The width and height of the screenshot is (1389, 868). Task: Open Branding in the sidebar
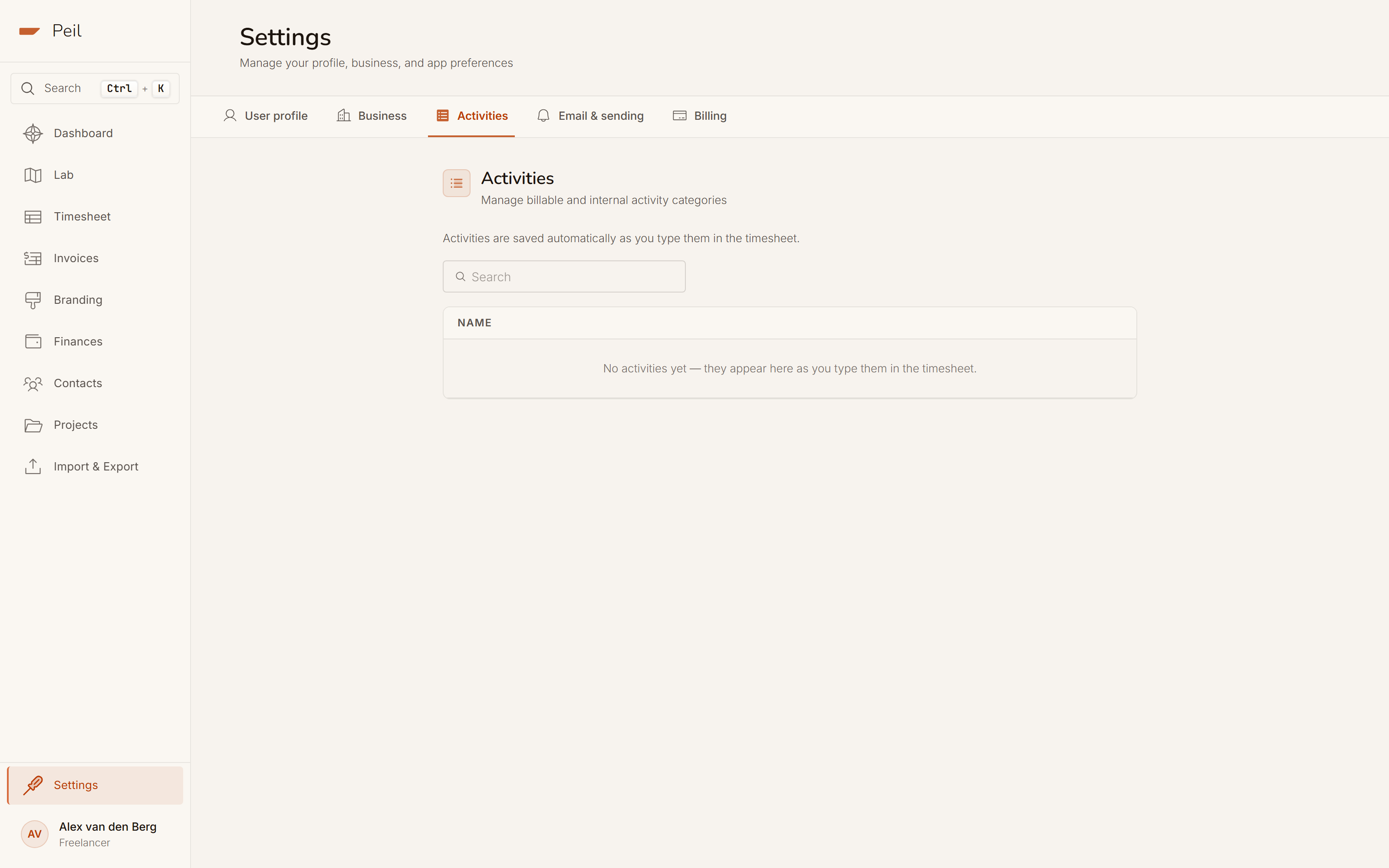[95, 300]
